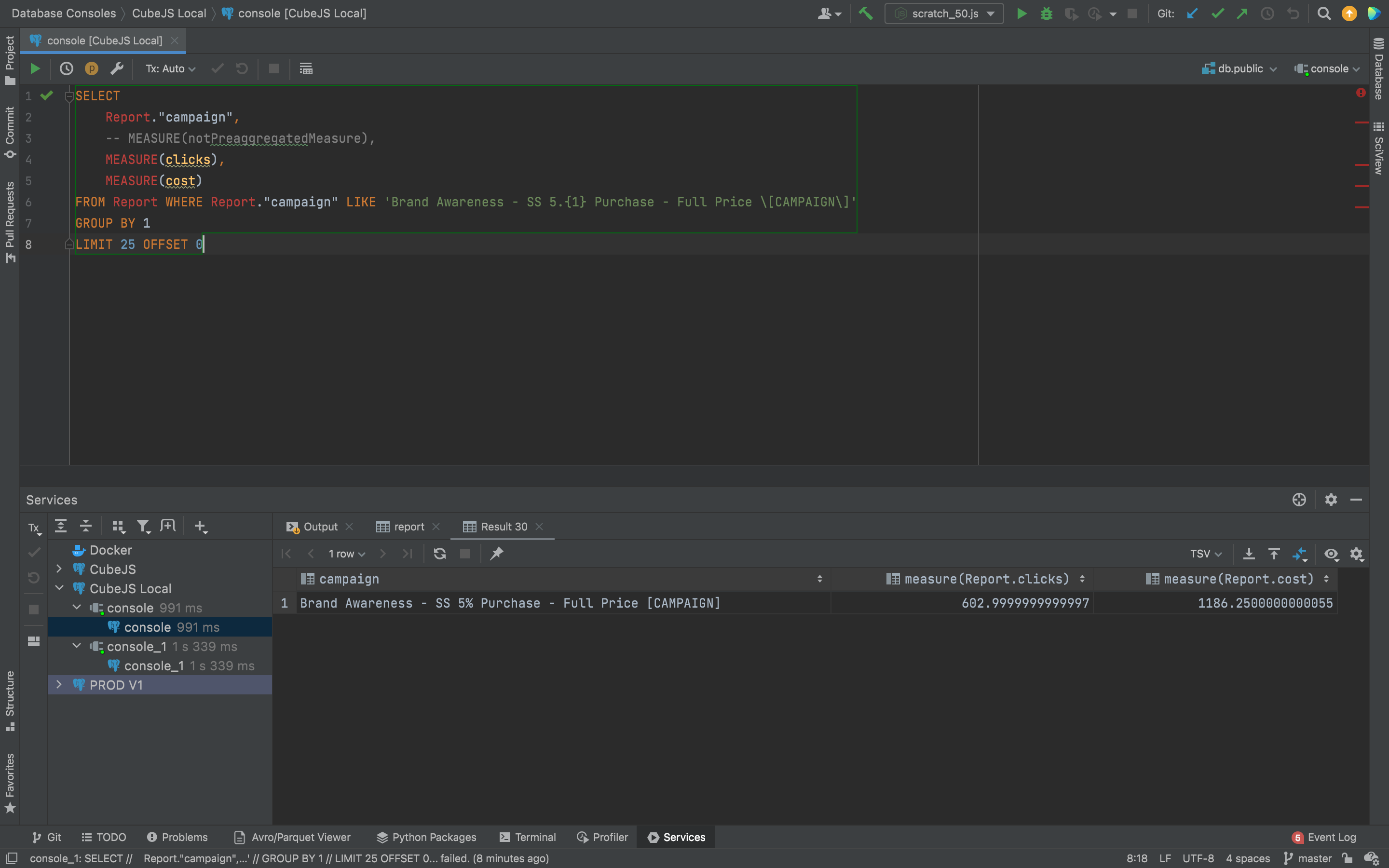Viewport: 1389px width, 868px height.
Task: Click the orange IDE update icon
Action: coord(1349,13)
